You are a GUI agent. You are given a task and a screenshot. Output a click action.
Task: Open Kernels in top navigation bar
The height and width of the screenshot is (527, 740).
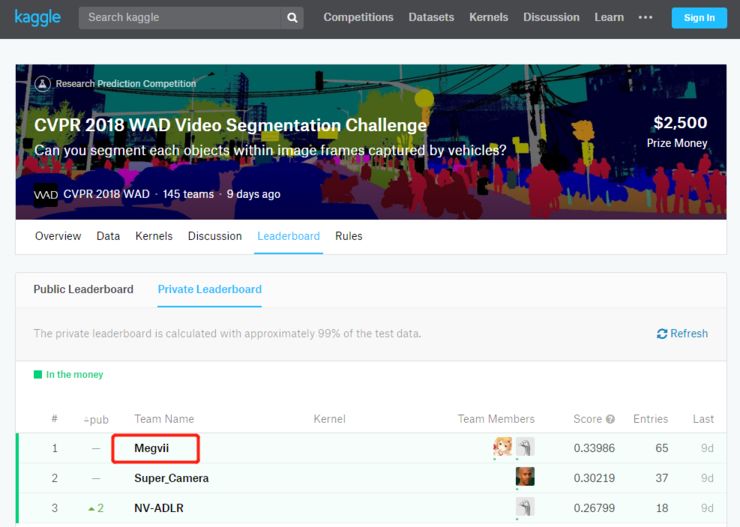click(488, 17)
